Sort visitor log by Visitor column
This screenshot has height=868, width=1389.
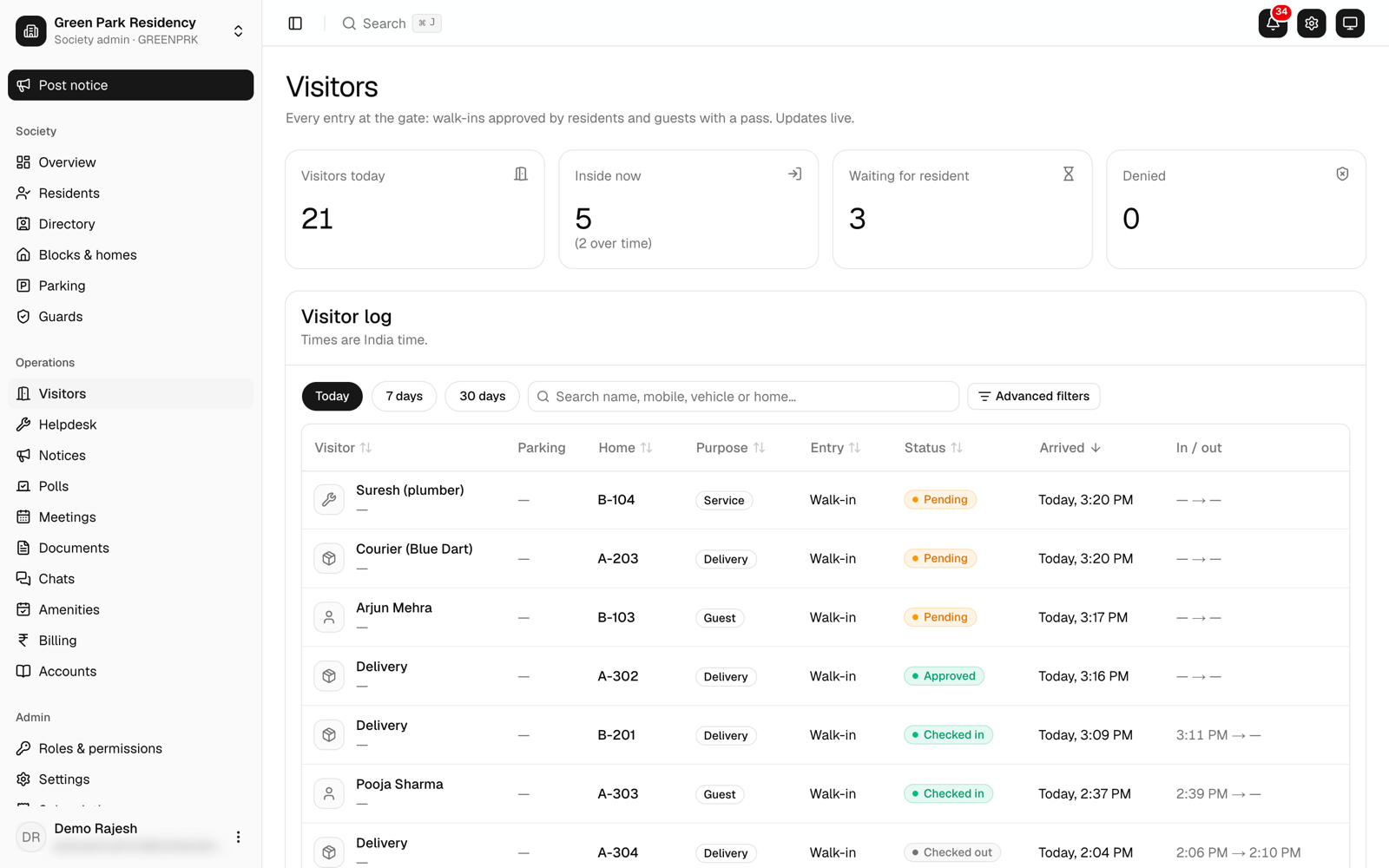click(343, 448)
